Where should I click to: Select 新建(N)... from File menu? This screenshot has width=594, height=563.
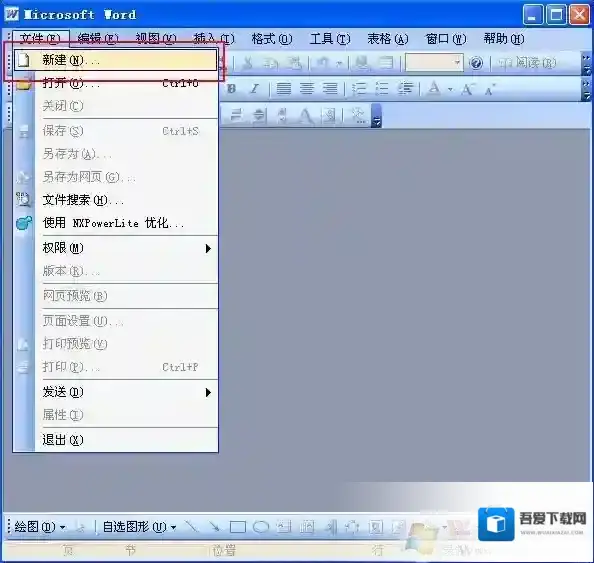click(x=116, y=60)
